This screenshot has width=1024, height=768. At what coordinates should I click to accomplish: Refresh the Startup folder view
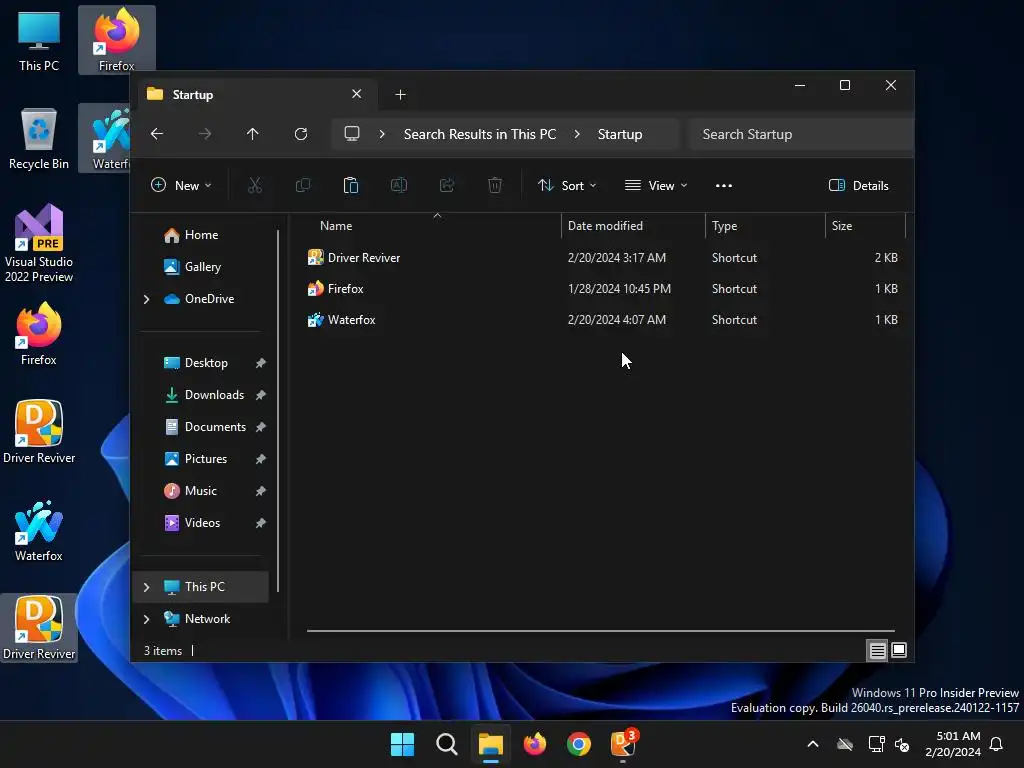[300, 134]
